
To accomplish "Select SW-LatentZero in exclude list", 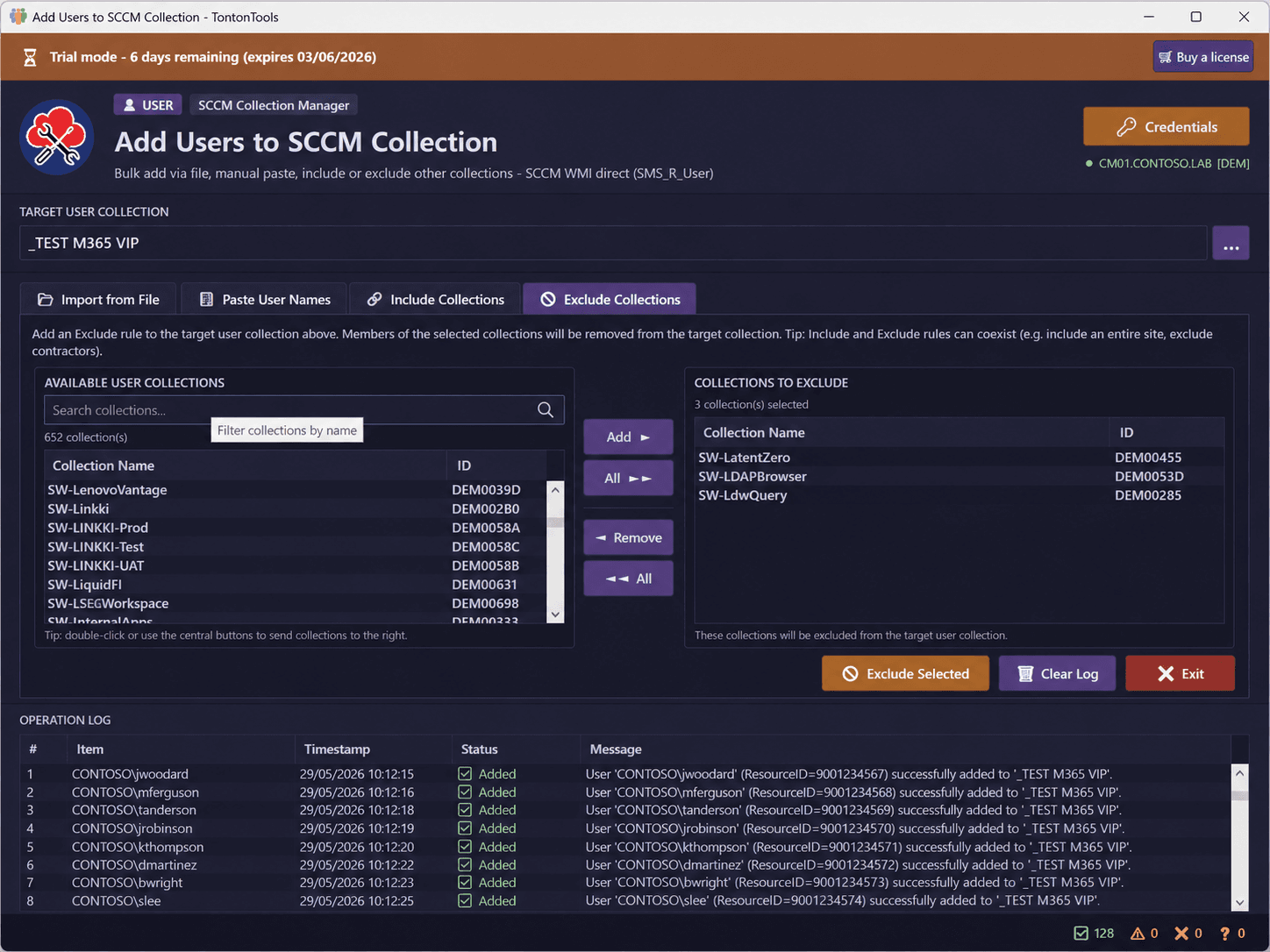I will [x=960, y=458].
